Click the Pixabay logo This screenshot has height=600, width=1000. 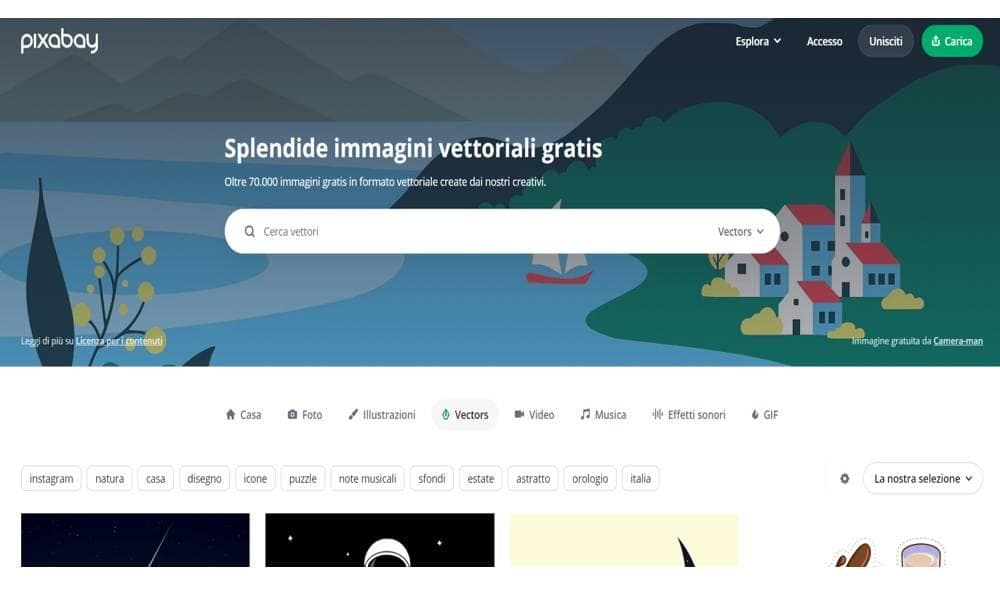(x=59, y=41)
